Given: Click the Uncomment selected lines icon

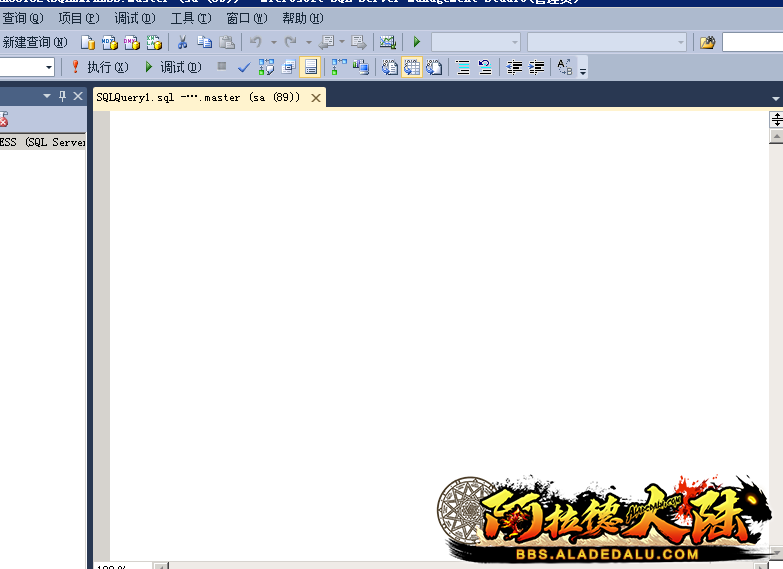Looking at the screenshot, I should [x=485, y=67].
